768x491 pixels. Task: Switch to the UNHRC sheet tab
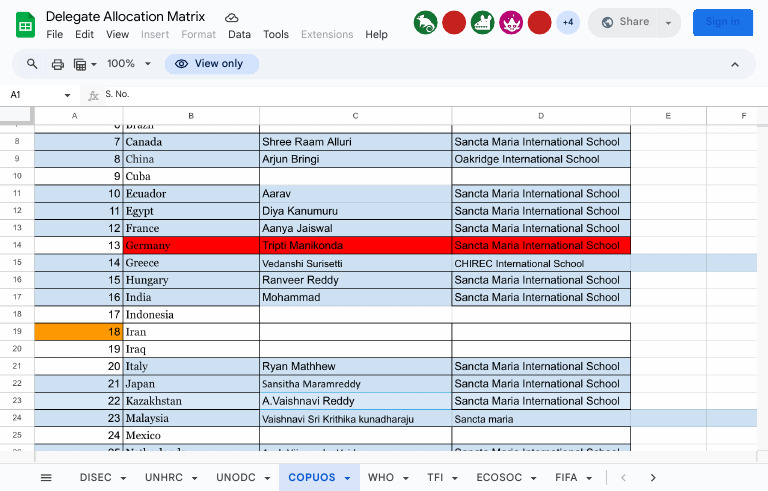pyautogui.click(x=164, y=477)
